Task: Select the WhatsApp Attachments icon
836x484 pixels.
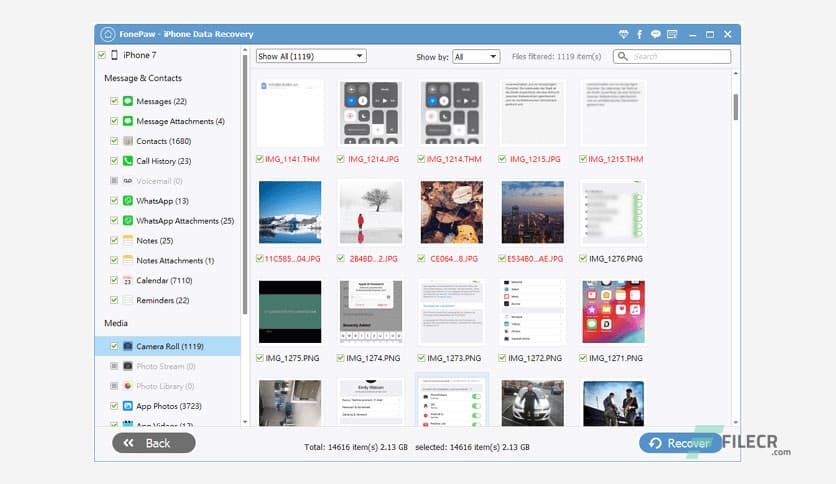Action: (128, 220)
